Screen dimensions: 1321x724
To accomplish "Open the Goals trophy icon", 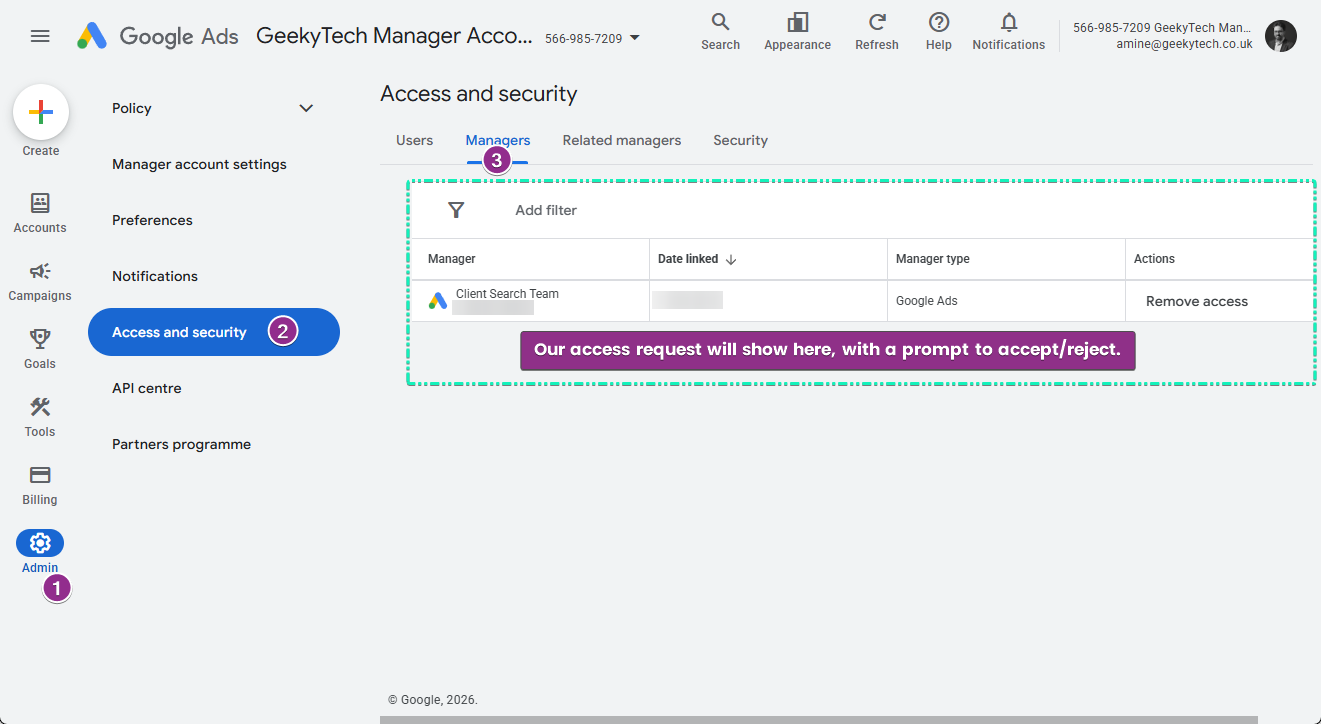I will (x=40, y=339).
